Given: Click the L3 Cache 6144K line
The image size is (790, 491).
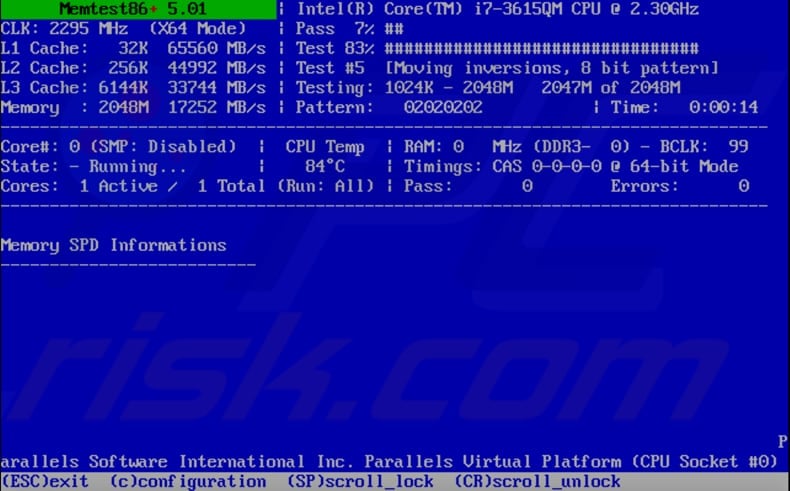Looking at the screenshot, I should pos(133,88).
